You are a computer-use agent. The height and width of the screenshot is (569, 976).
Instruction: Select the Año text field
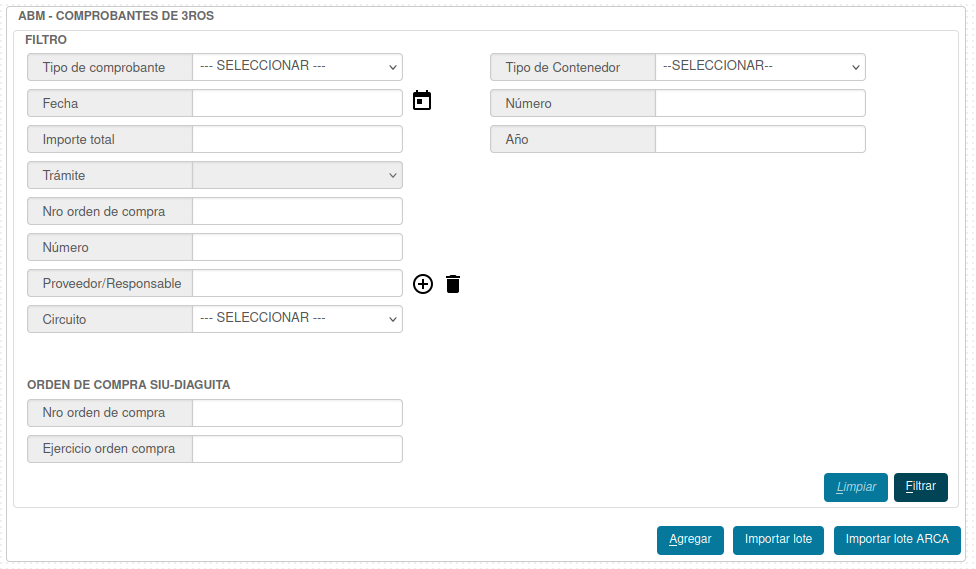760,139
